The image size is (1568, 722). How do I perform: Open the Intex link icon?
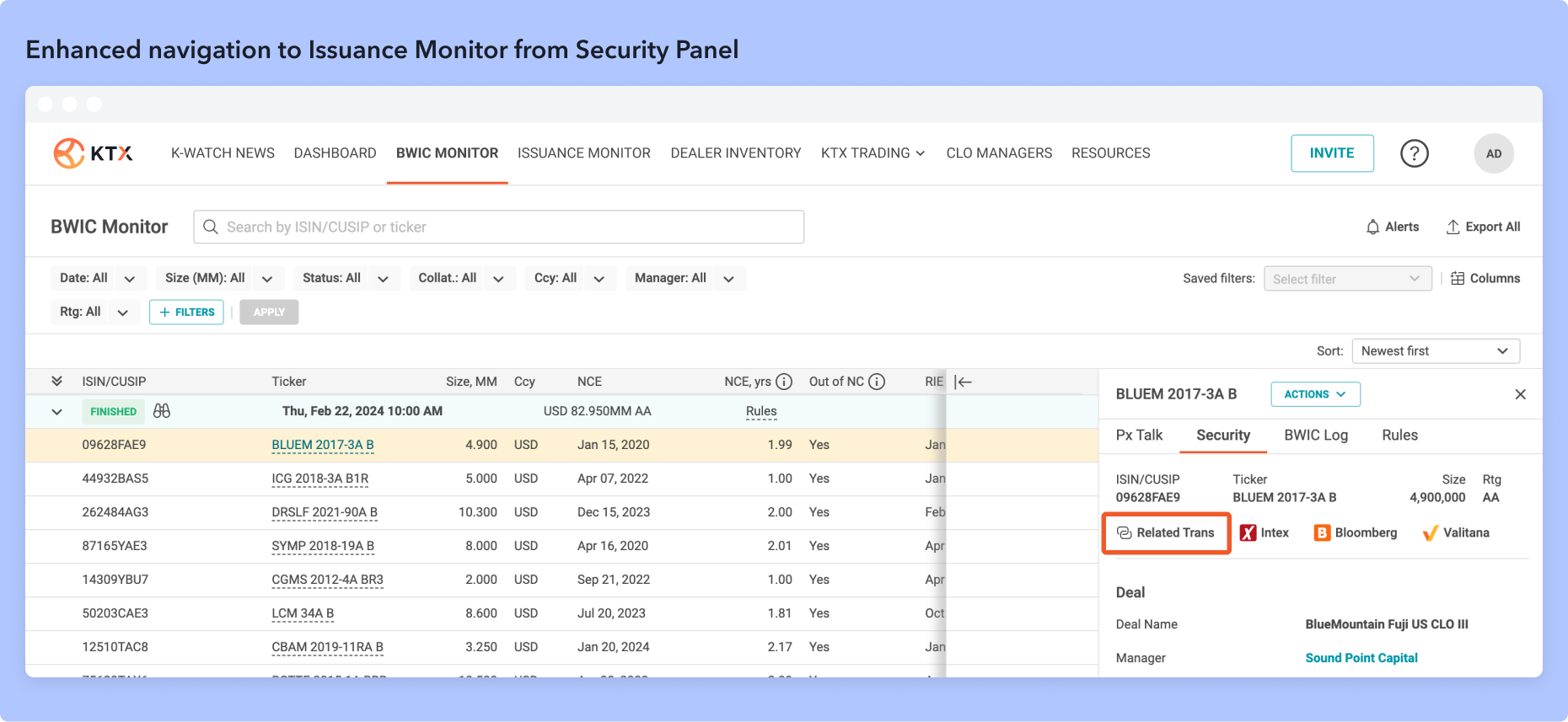pyautogui.click(x=1248, y=532)
